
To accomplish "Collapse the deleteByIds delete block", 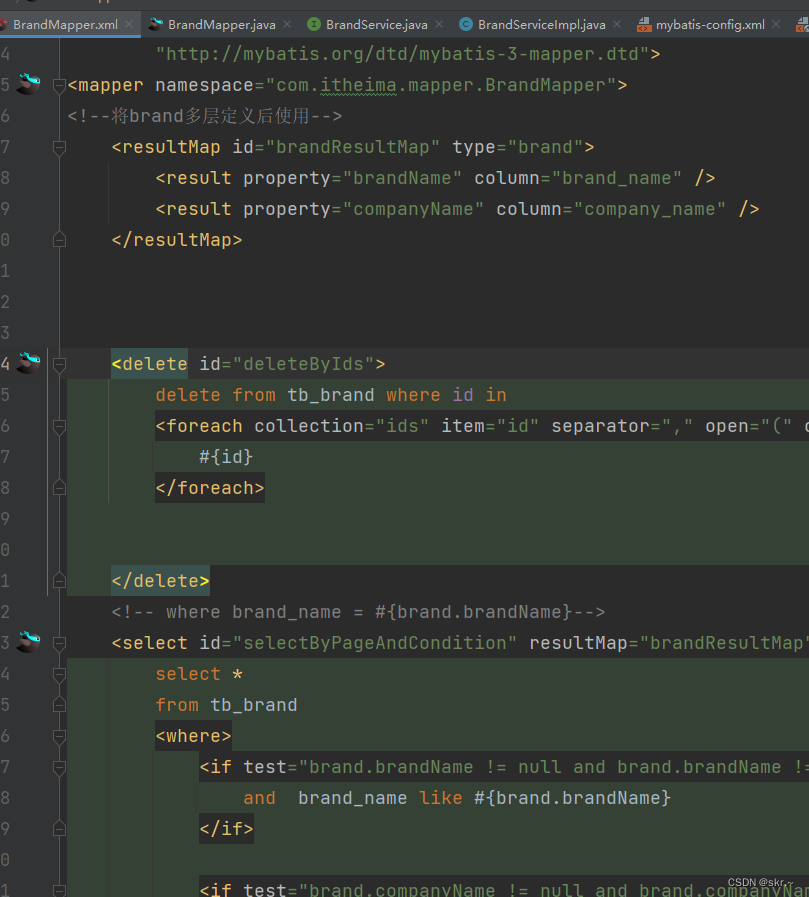I will click(58, 363).
